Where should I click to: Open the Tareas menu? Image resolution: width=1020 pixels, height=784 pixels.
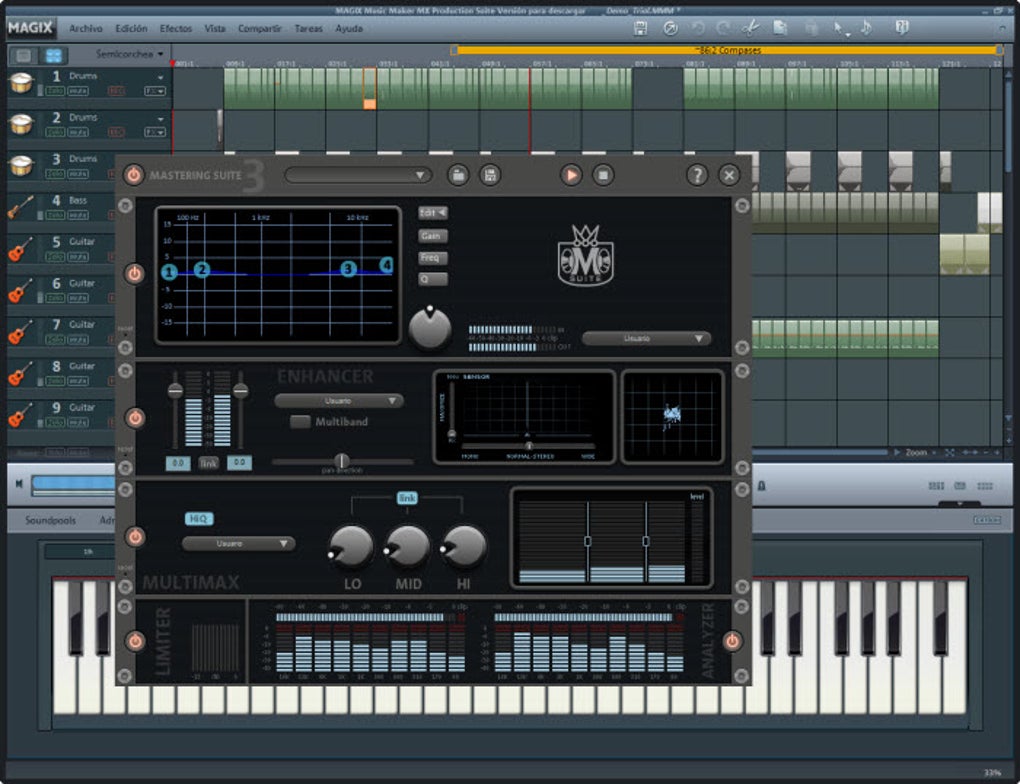308,29
